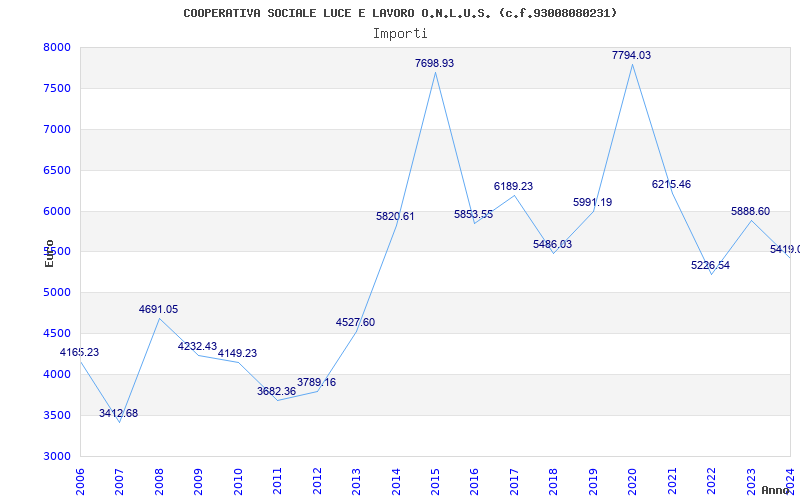Click the 5226.54 data label
Viewport: 800px width, 500px height.
coord(710,265)
